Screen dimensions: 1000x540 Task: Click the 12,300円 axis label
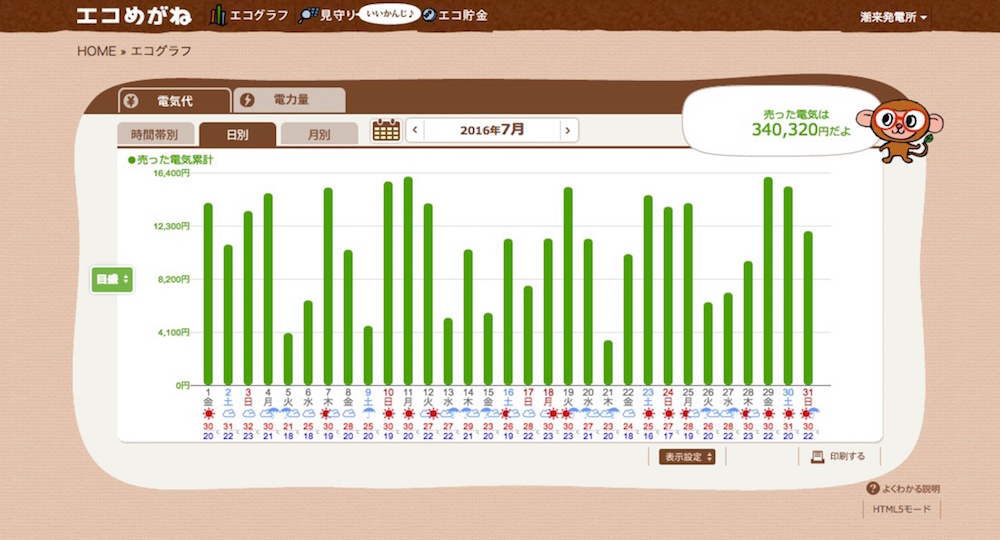coord(172,226)
